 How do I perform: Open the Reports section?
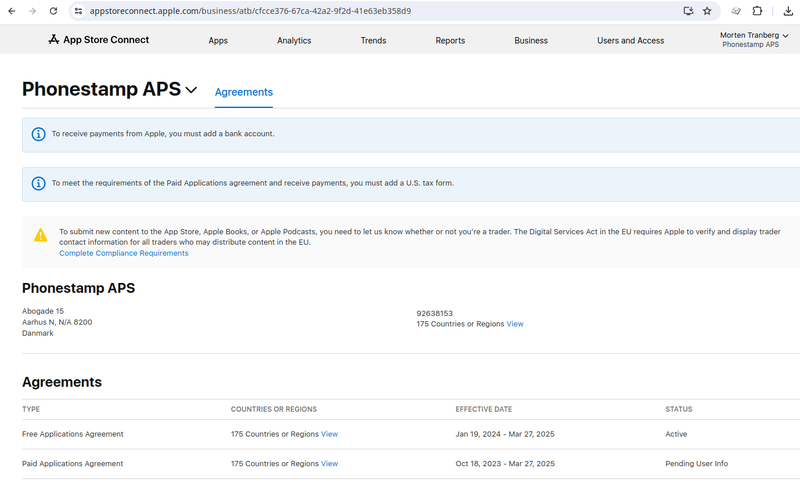pyautogui.click(x=450, y=40)
